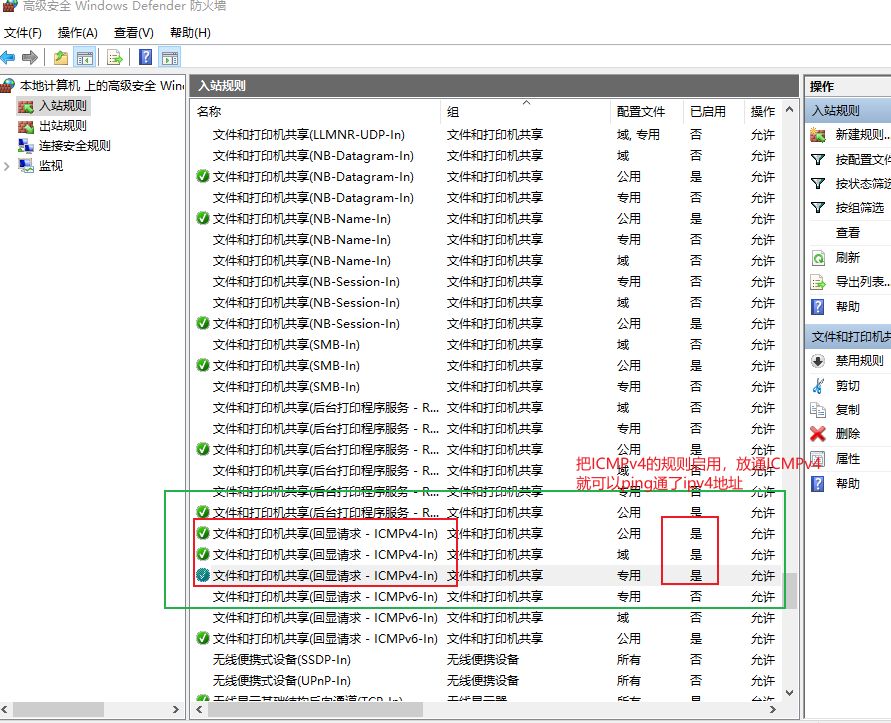Open 连接安全规则 in the left tree
Image resolution: width=891 pixels, height=723 pixels.
74,146
